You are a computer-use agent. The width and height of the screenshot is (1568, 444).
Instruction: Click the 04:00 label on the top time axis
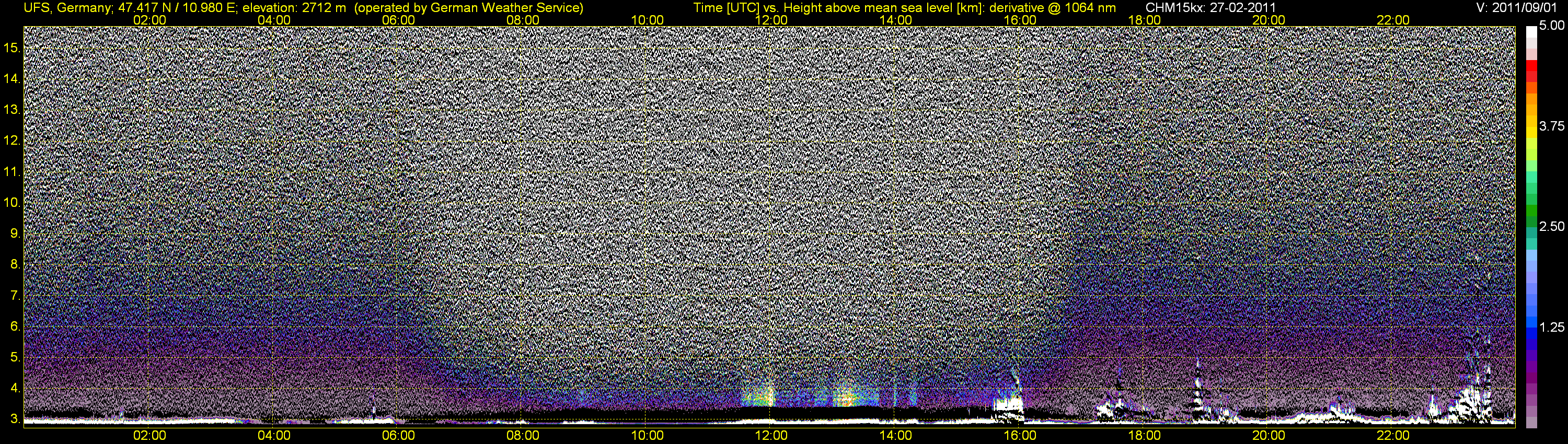274,20
